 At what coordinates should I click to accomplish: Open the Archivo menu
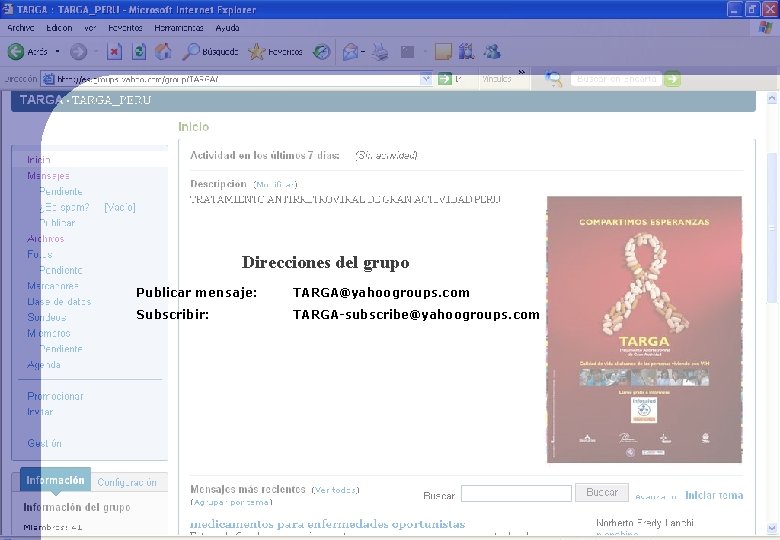pyautogui.click(x=20, y=28)
